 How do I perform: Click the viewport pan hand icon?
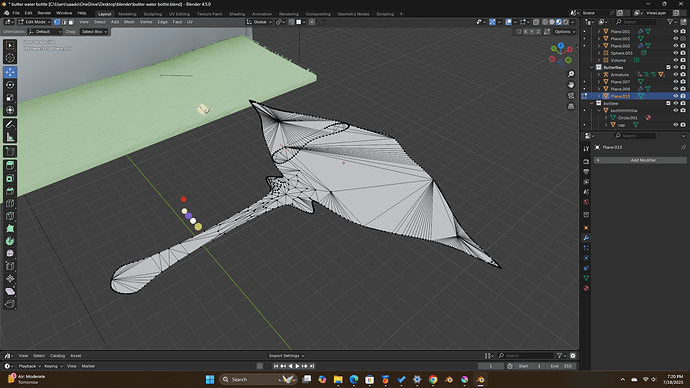[x=571, y=84]
